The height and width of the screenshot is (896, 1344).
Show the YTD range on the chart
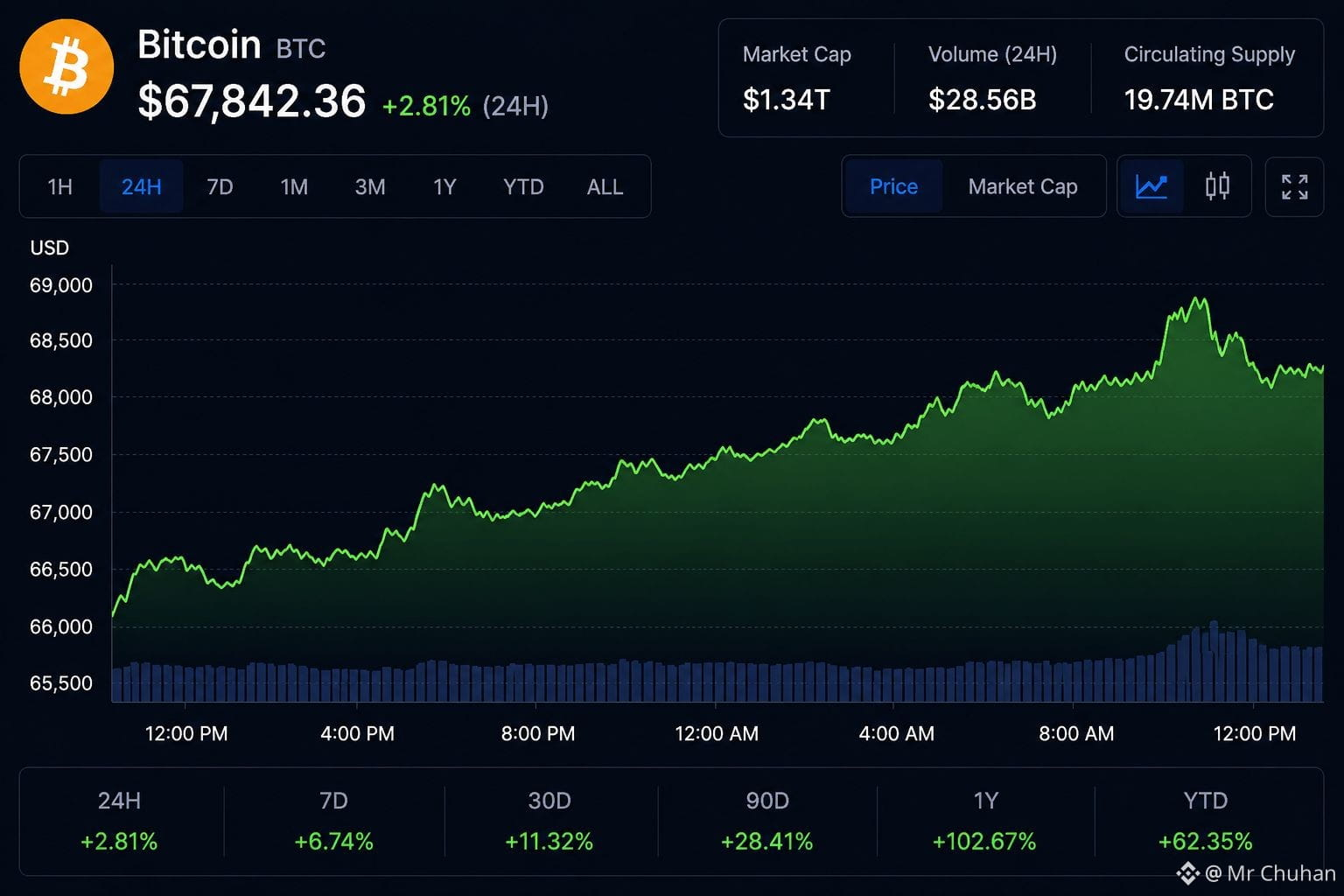coord(523,186)
